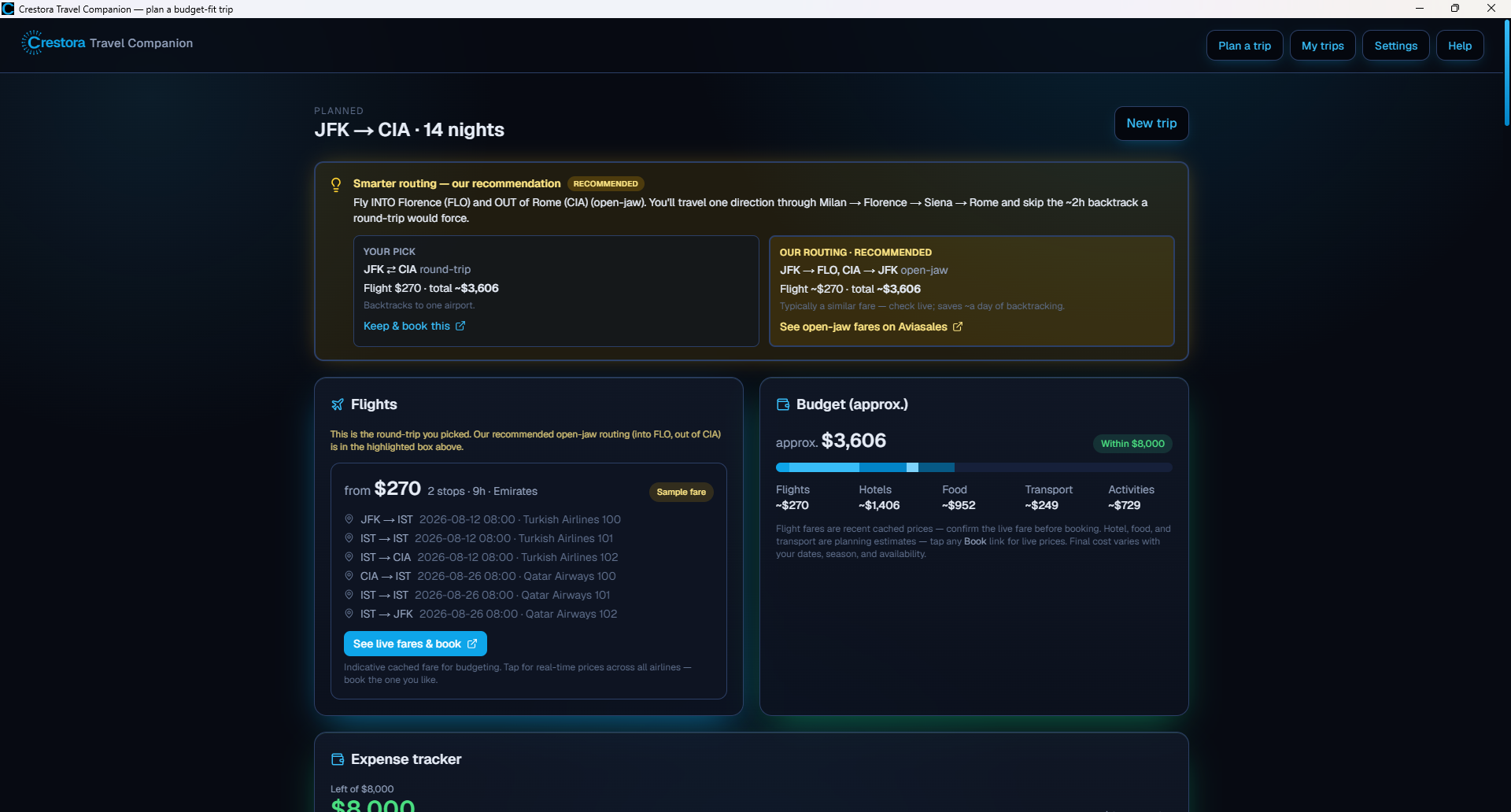Click 'from $270' fare price
This screenshot has width=1511, height=812.
point(382,489)
